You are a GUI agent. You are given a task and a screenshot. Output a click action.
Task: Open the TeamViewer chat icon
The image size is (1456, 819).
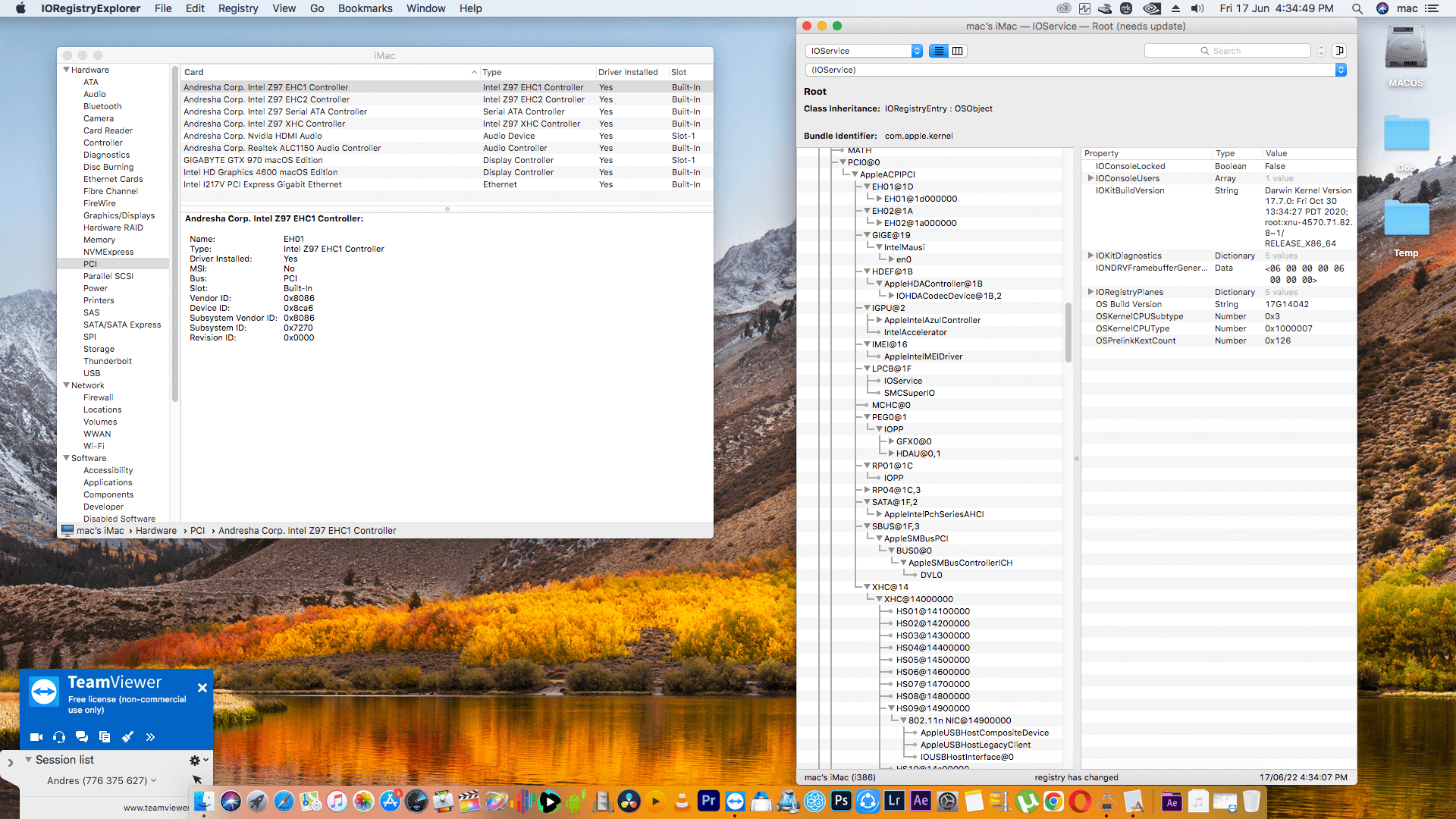coord(81,736)
